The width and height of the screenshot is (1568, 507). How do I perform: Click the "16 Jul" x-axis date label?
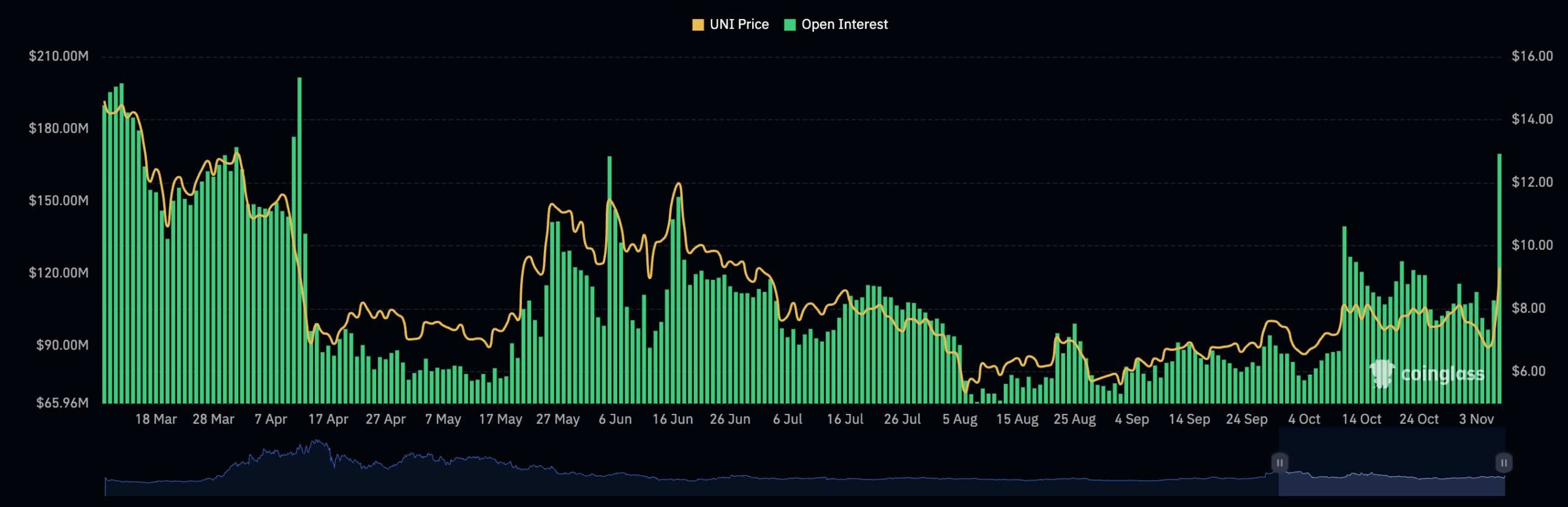tap(845, 419)
